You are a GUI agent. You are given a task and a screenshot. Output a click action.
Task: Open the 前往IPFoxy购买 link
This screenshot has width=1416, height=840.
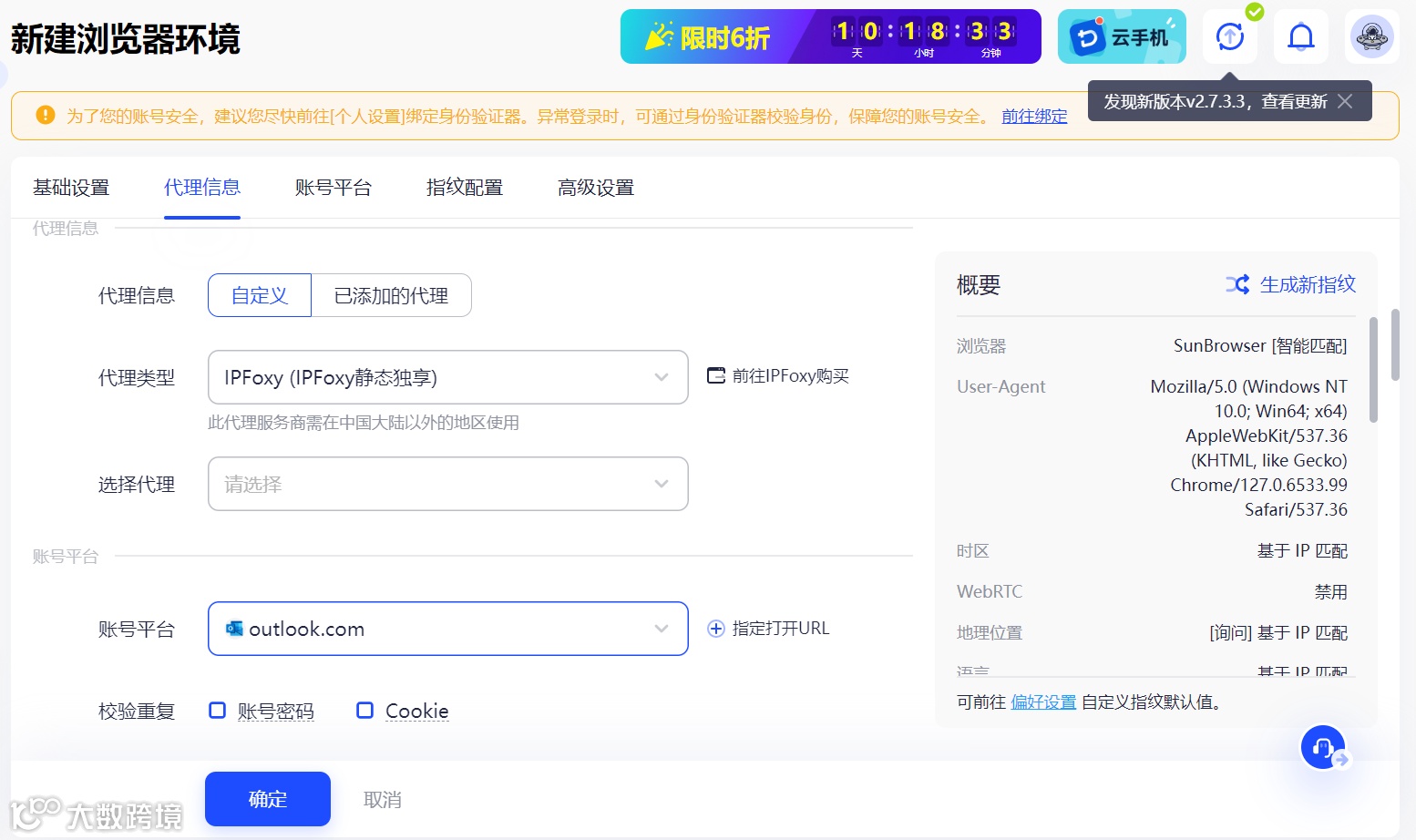tap(791, 375)
